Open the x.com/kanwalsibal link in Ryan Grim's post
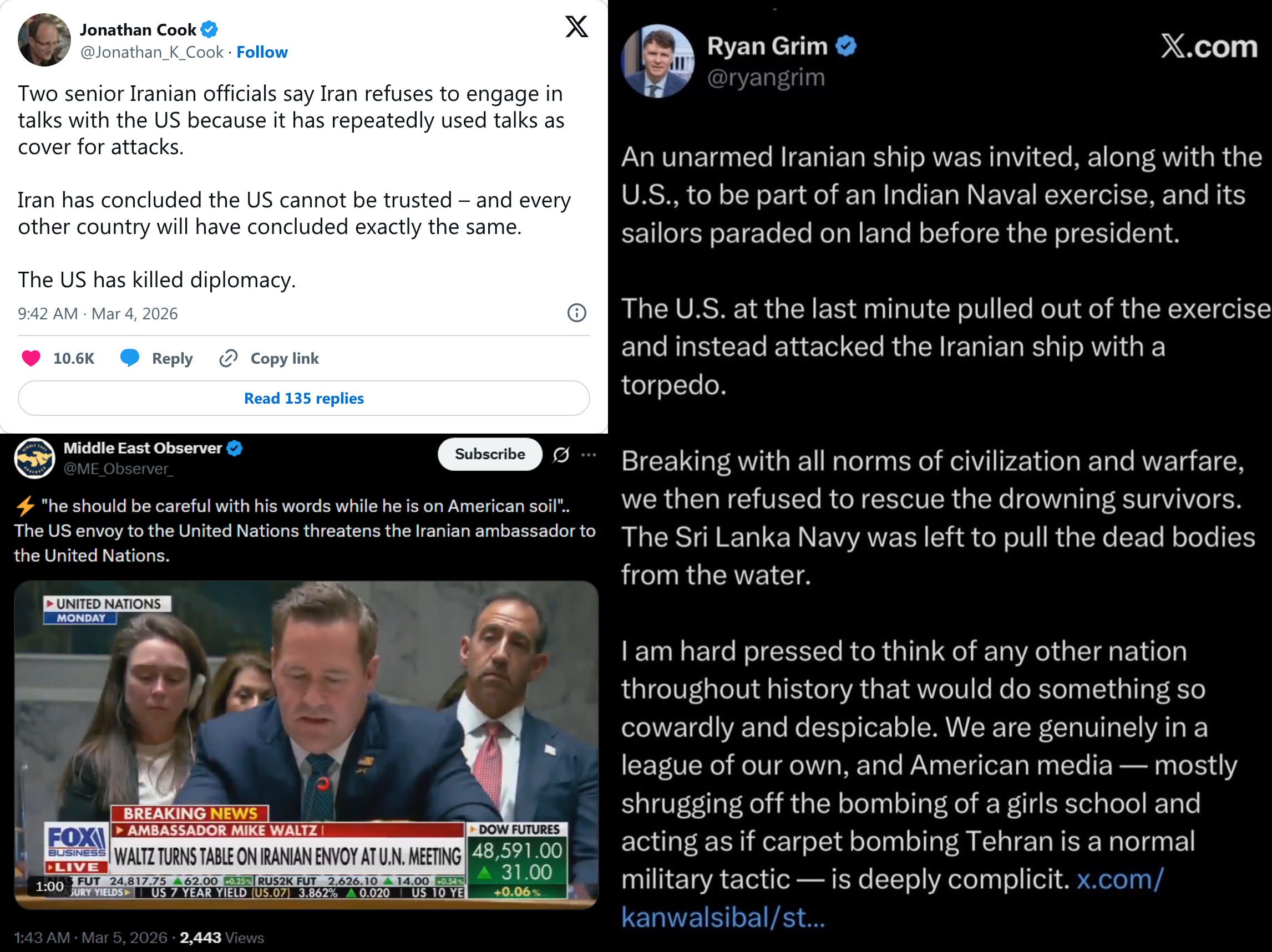This screenshot has width=1272, height=952. (893, 898)
